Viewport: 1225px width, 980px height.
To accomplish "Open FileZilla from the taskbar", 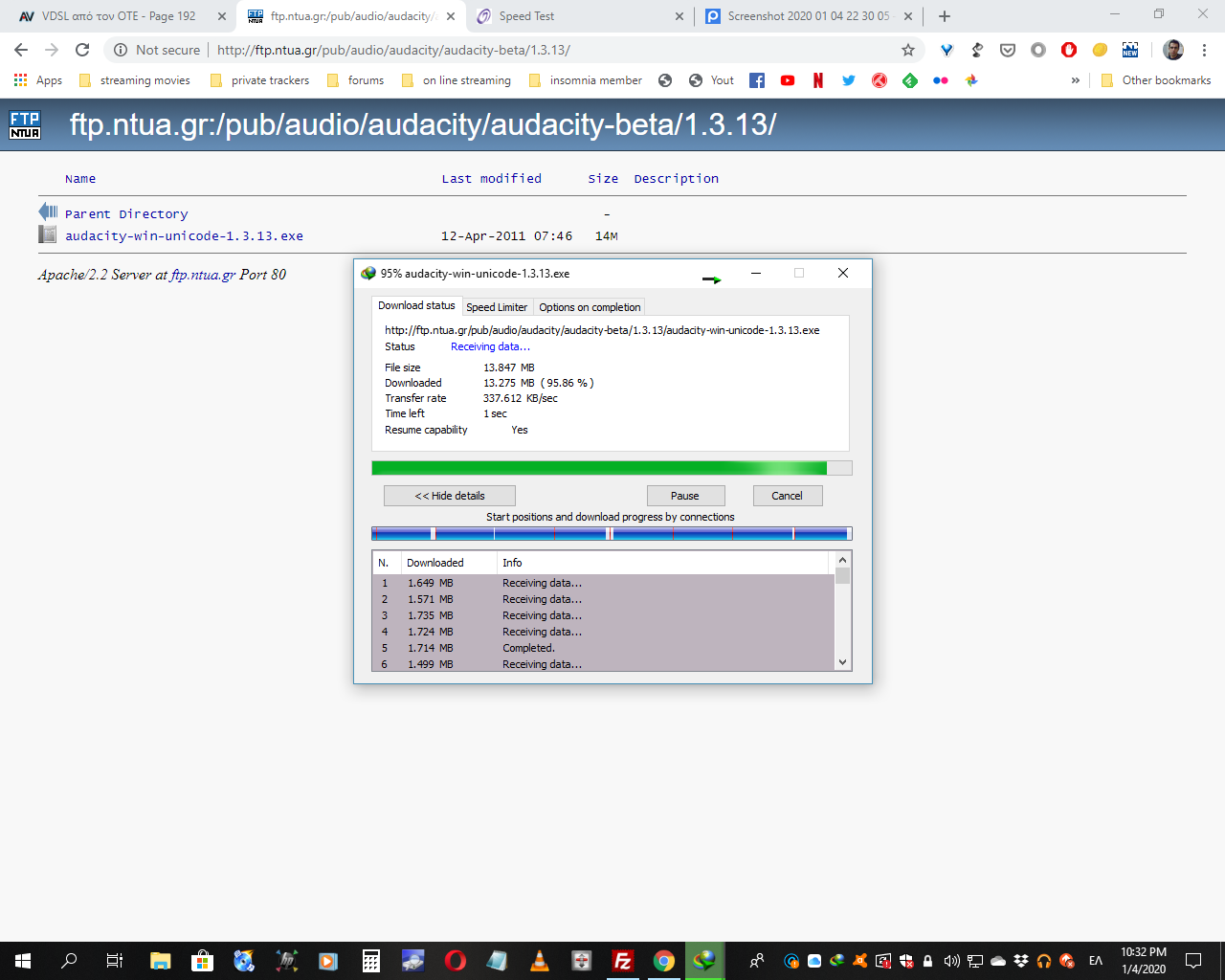I will 622,961.
